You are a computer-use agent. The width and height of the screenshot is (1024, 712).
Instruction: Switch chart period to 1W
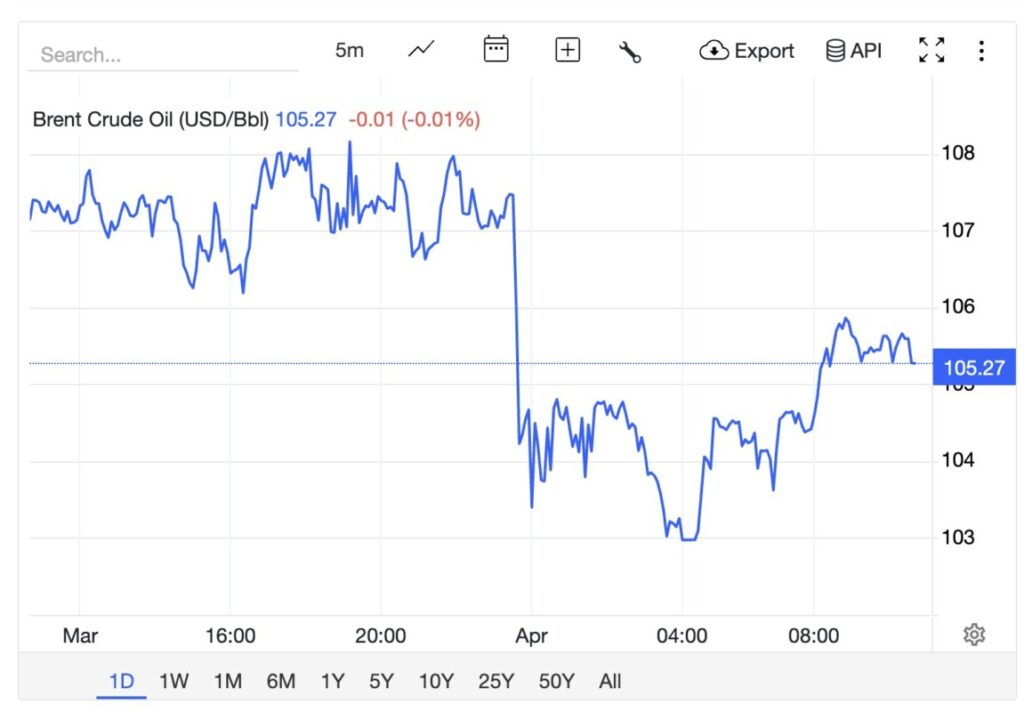coord(174,680)
